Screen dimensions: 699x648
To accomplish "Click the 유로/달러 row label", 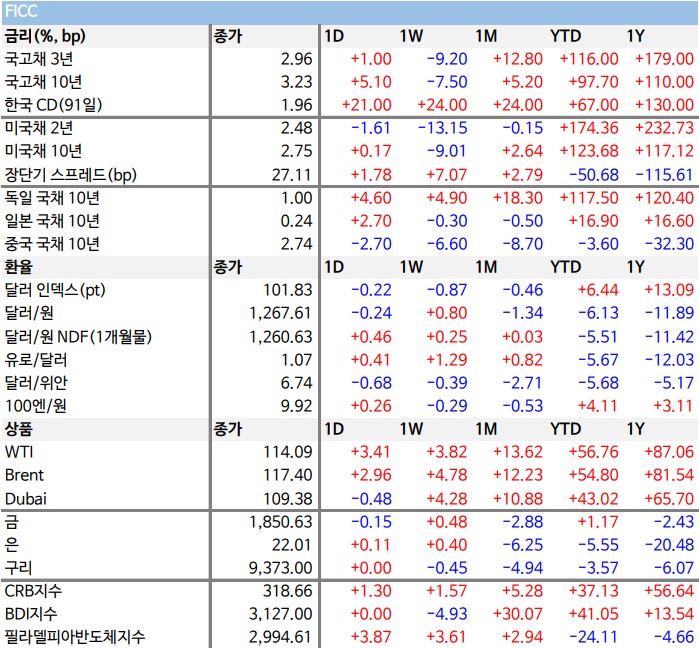I will (x=36, y=360).
